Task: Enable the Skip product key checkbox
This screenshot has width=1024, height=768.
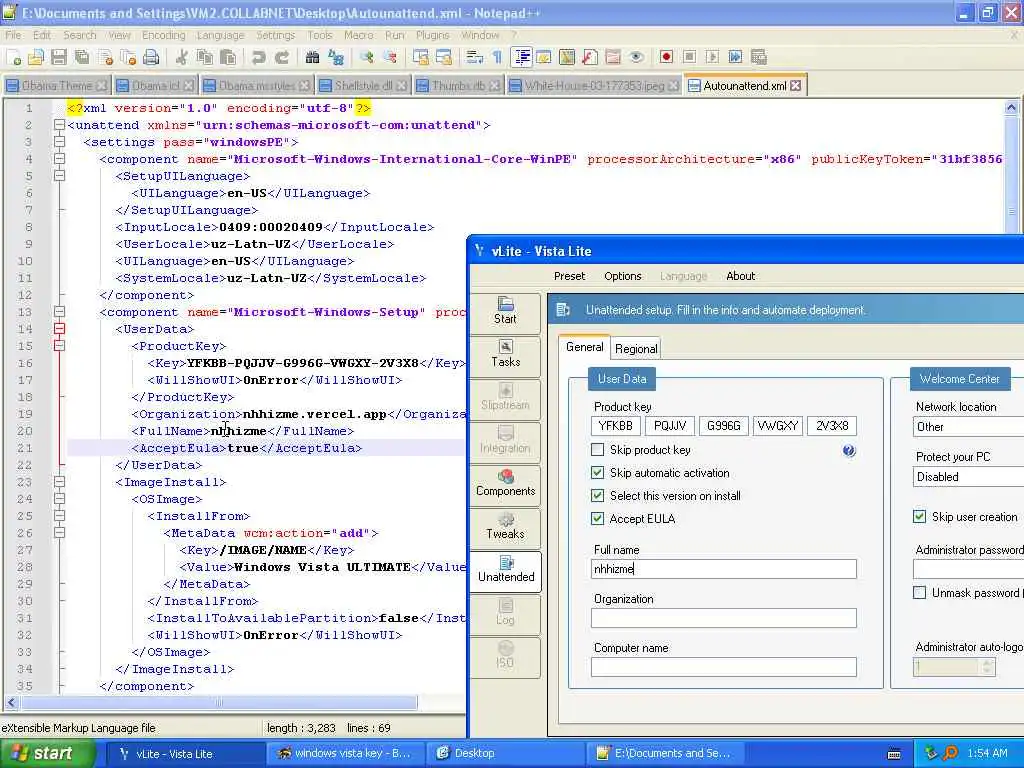Action: coord(597,449)
